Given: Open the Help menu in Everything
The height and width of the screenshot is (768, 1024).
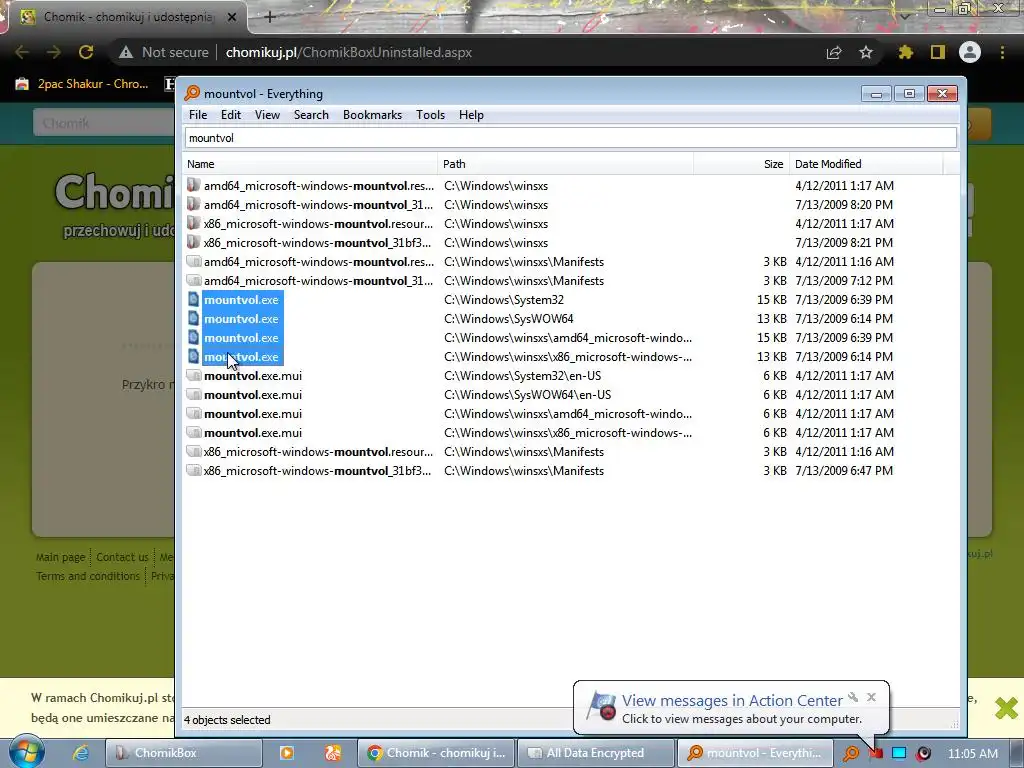Looking at the screenshot, I should 471,115.
